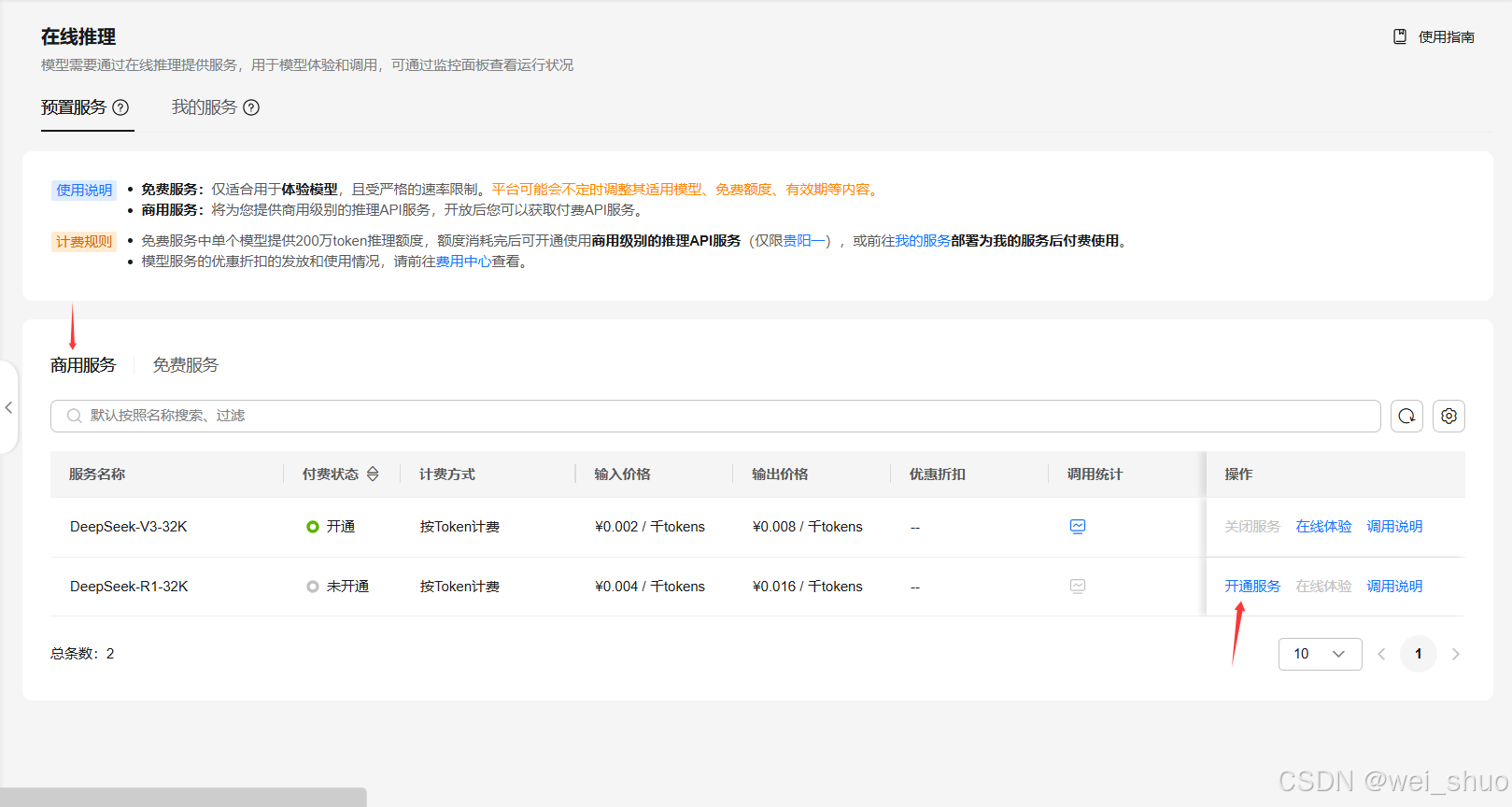This screenshot has height=807, width=1512.
Task: Open the 费用中心 link
Action: tap(463, 262)
